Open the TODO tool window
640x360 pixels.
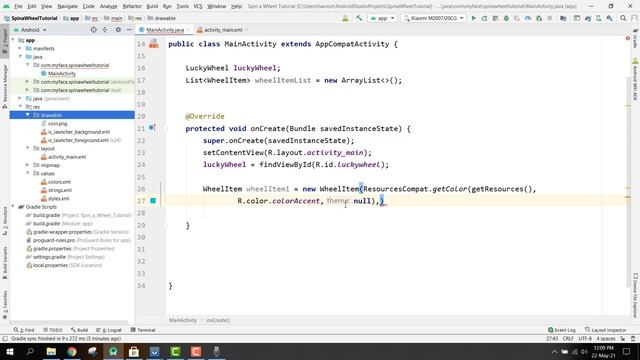tap(53, 330)
